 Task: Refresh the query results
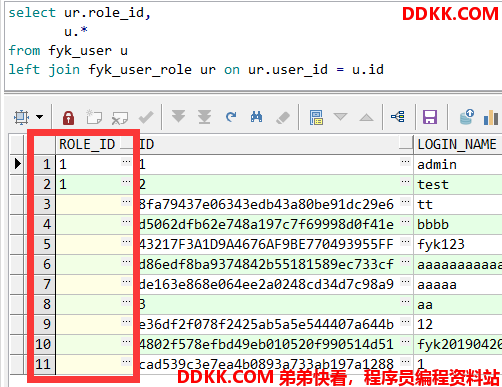231,117
